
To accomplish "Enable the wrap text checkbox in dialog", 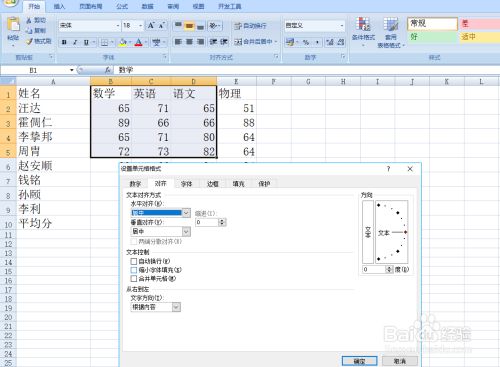I will 134,261.
